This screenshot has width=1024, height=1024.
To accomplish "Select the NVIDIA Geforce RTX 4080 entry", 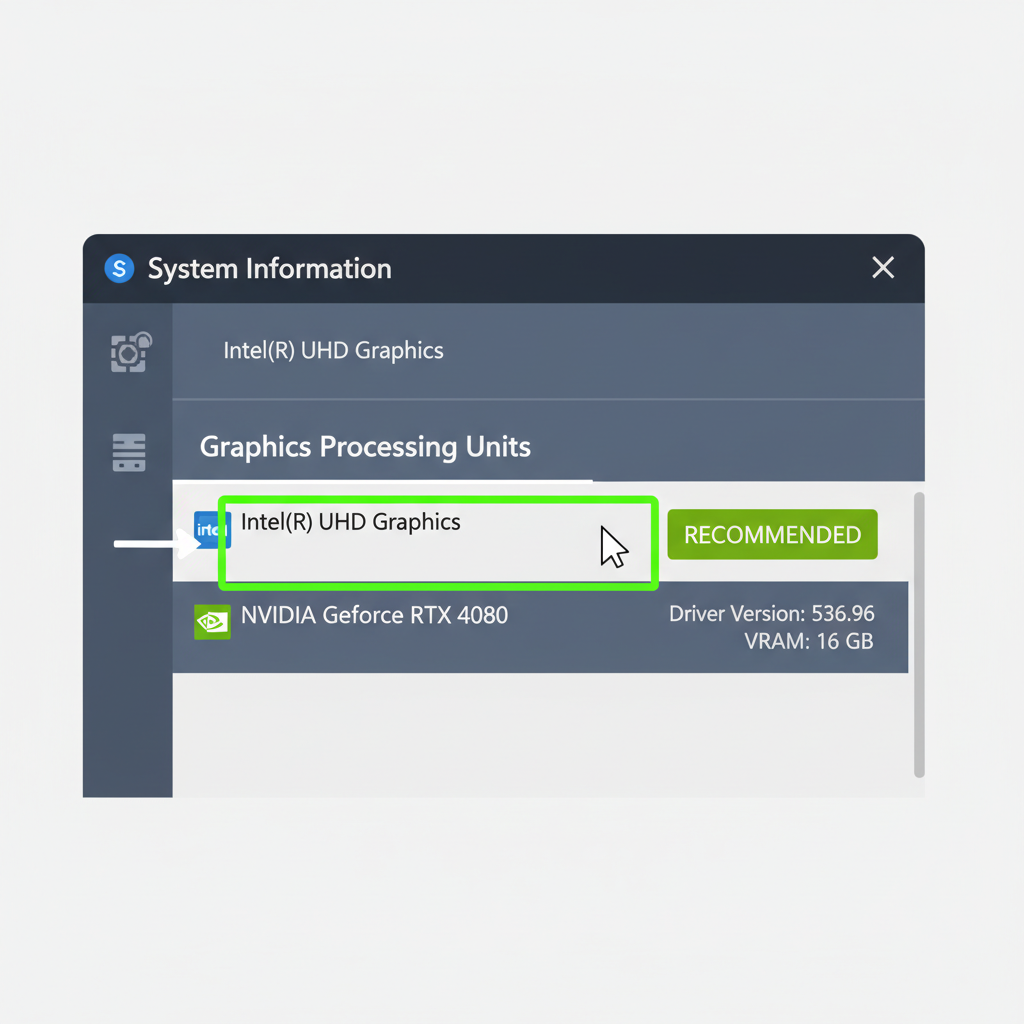I will click(374, 615).
